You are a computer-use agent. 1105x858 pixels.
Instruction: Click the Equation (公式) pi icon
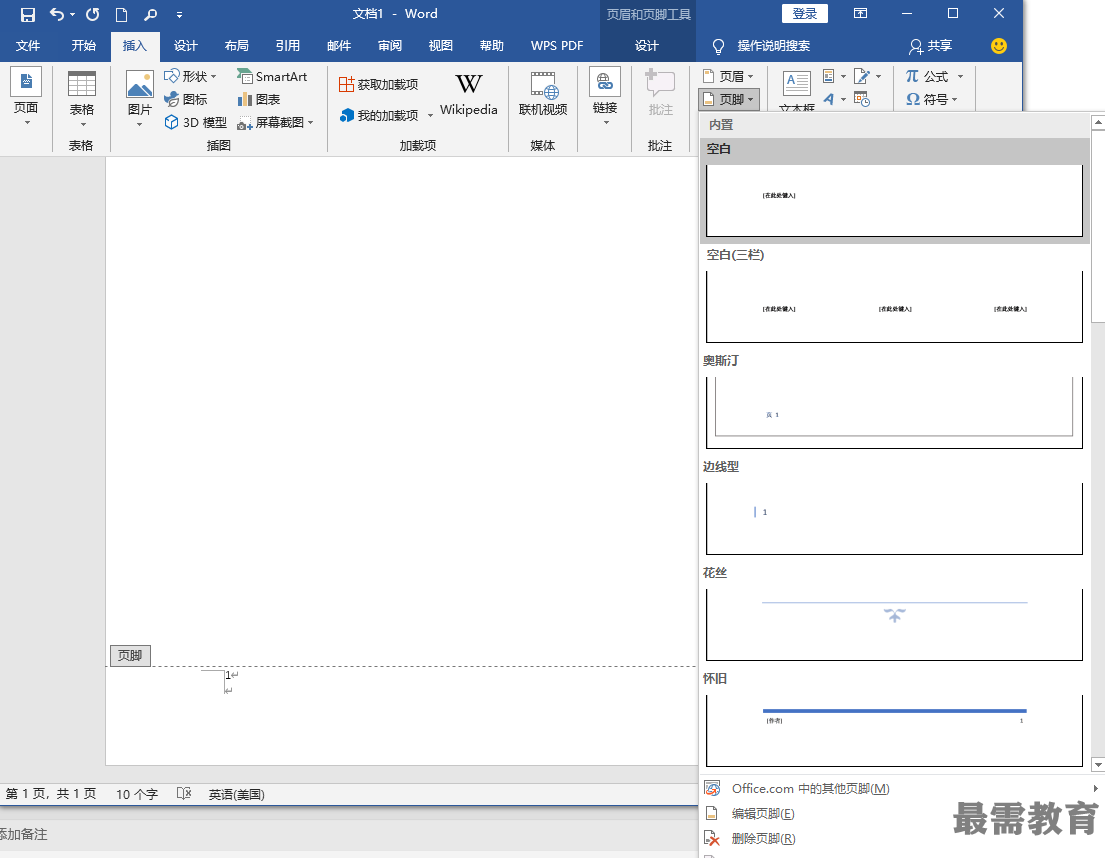coord(912,75)
